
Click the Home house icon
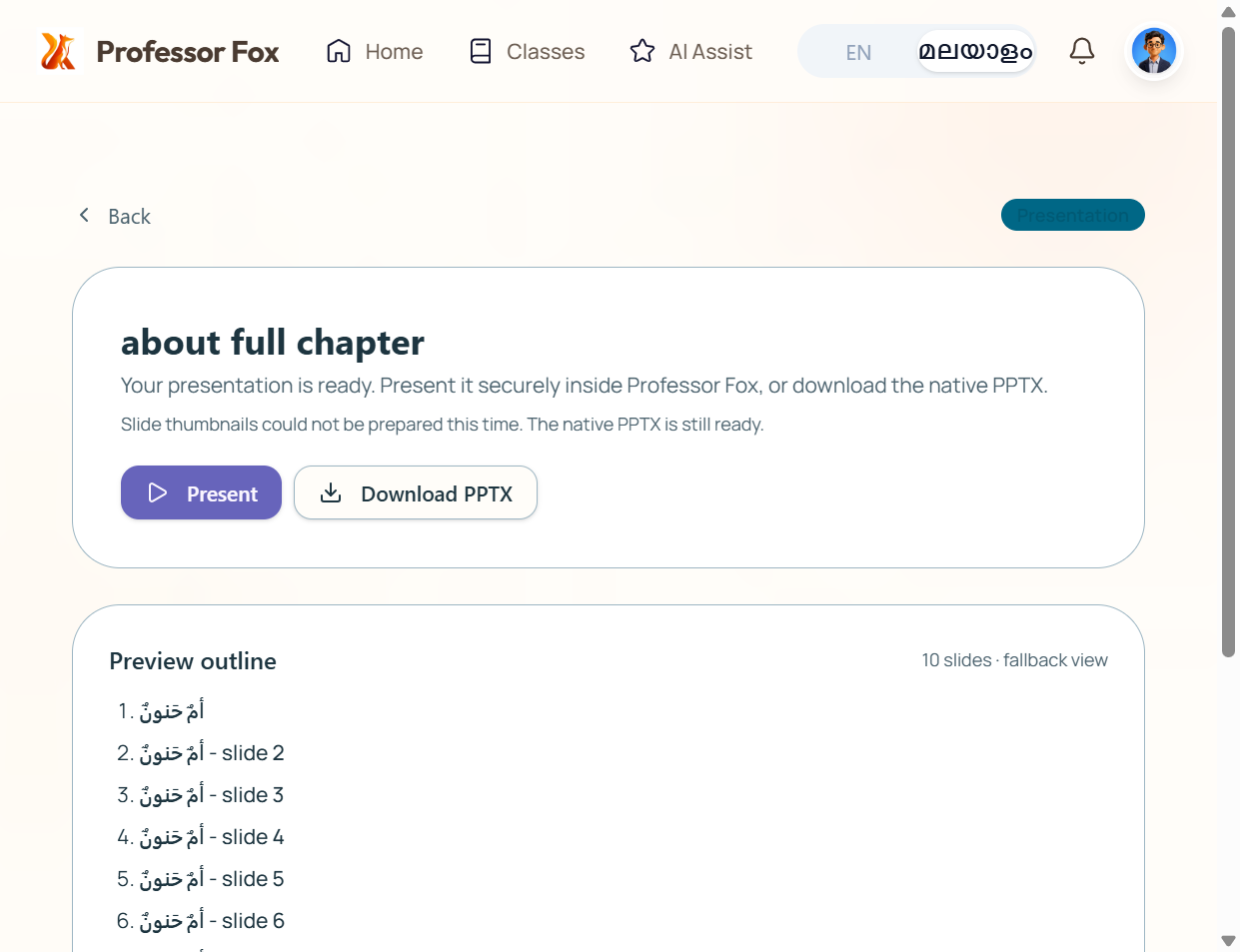click(x=339, y=51)
